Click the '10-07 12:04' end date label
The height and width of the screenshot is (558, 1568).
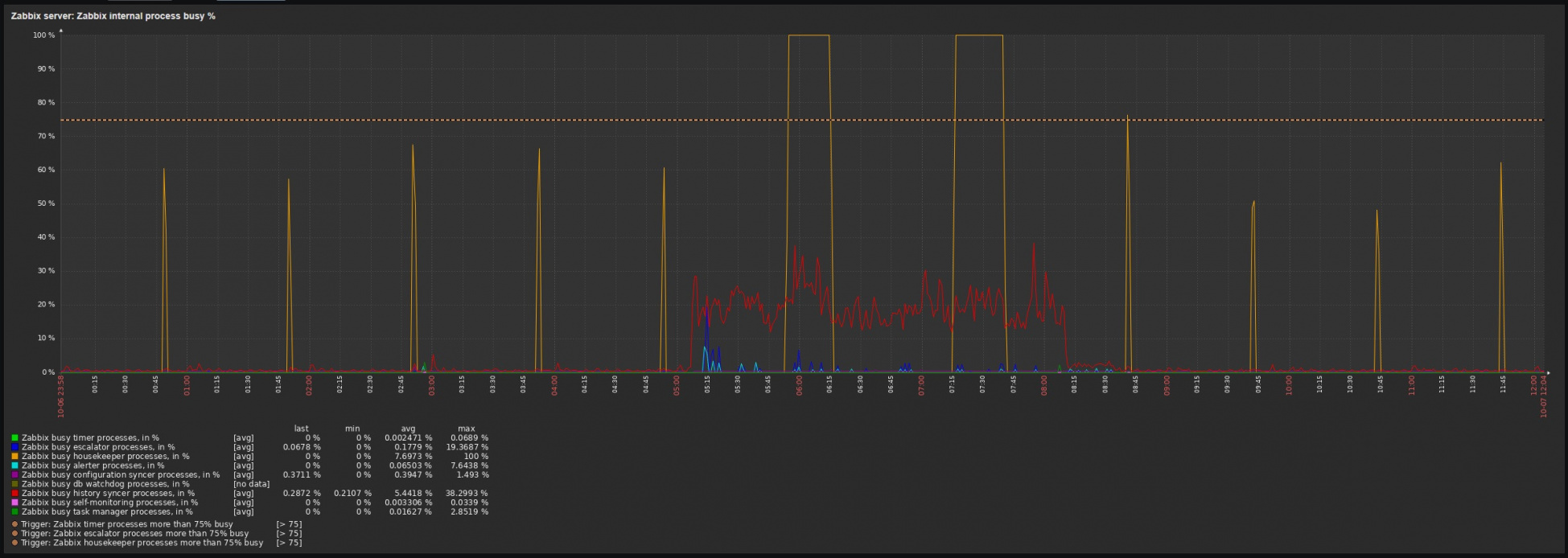[1543, 396]
